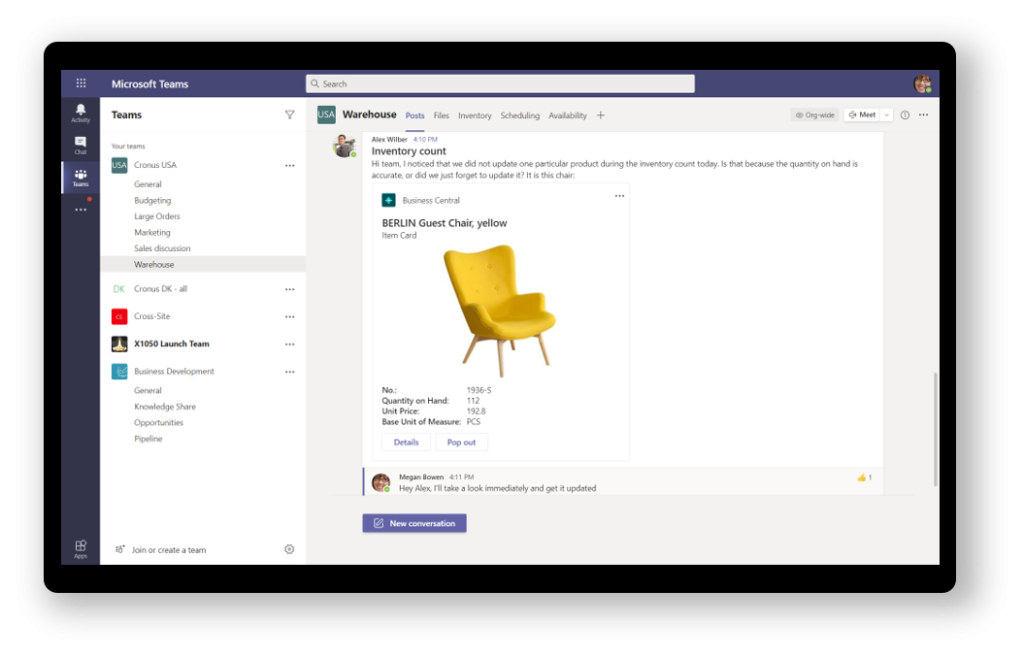1024x656 pixels.
Task: Add a new tab with plus icon
Action: (601, 115)
